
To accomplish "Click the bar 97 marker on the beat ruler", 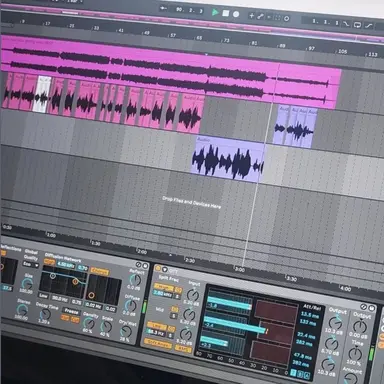I will click(x=311, y=48).
